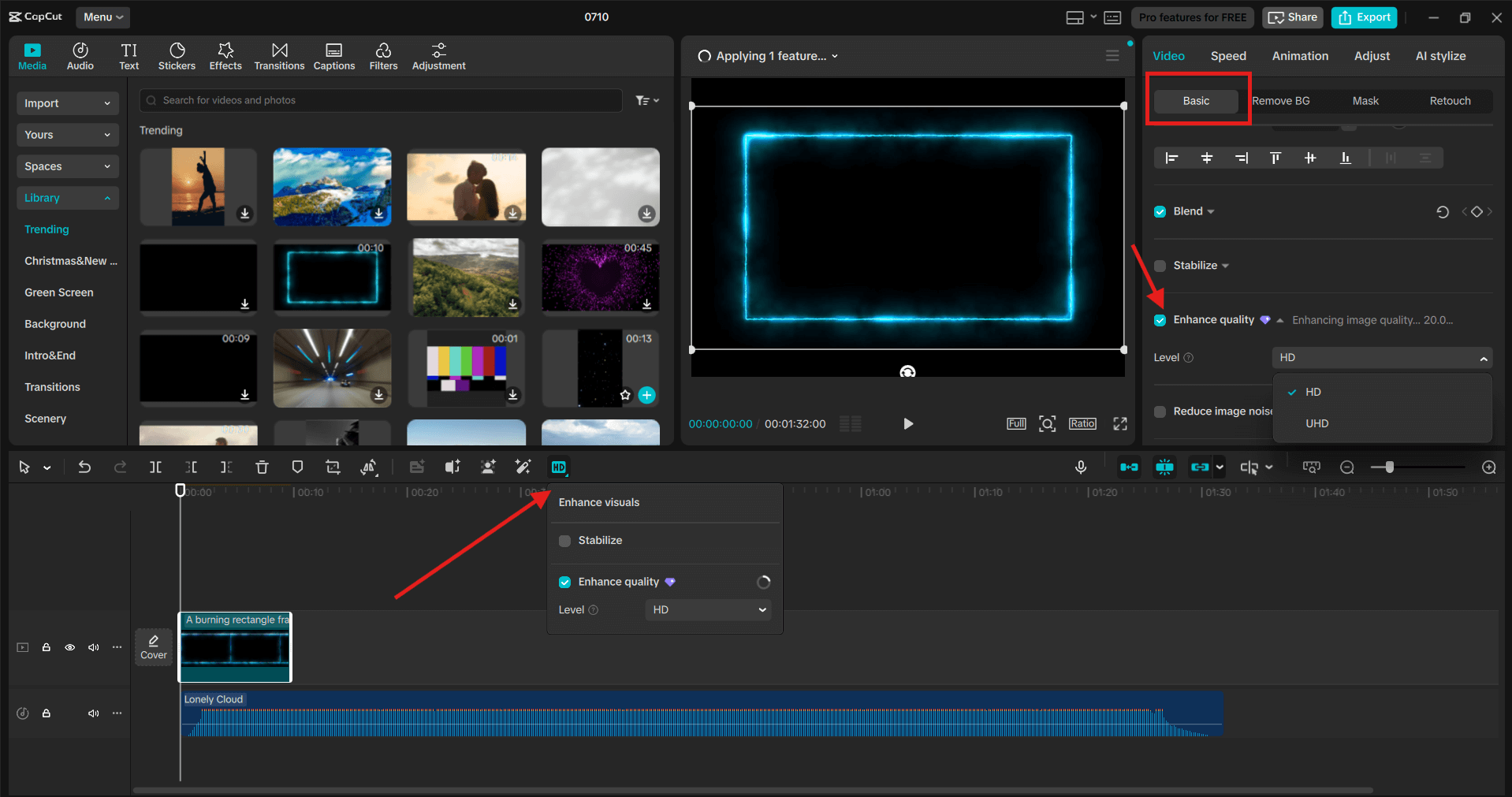Enter fullscreen preview
The image size is (1512, 797).
click(1119, 424)
